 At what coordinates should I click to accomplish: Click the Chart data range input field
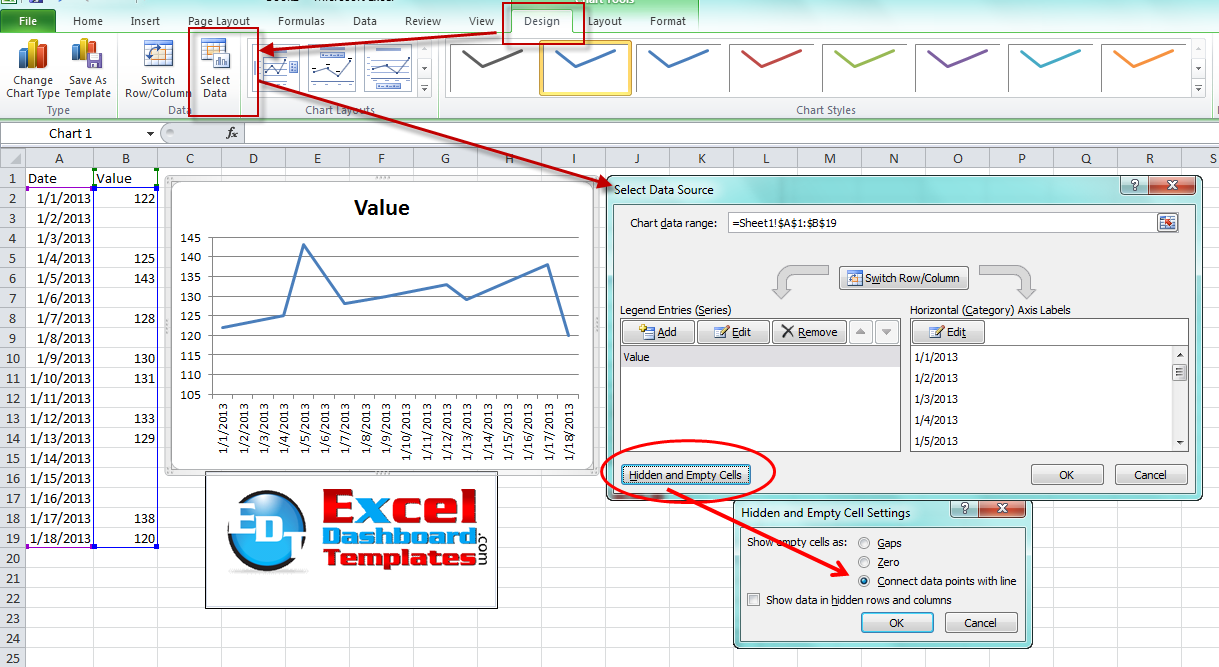click(940, 223)
